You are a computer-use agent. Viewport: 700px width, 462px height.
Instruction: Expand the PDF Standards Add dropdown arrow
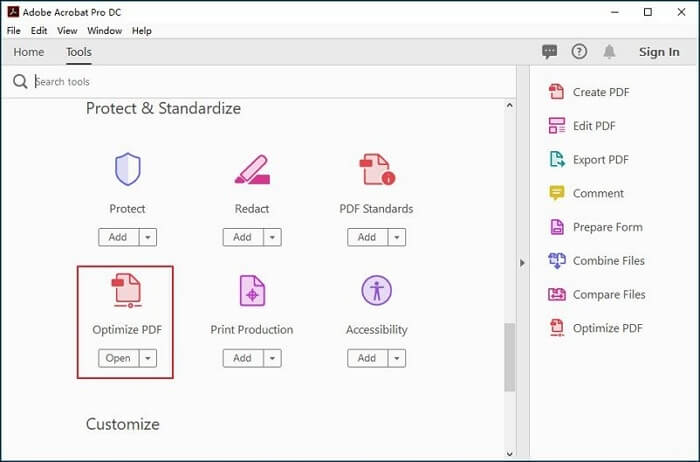397,237
